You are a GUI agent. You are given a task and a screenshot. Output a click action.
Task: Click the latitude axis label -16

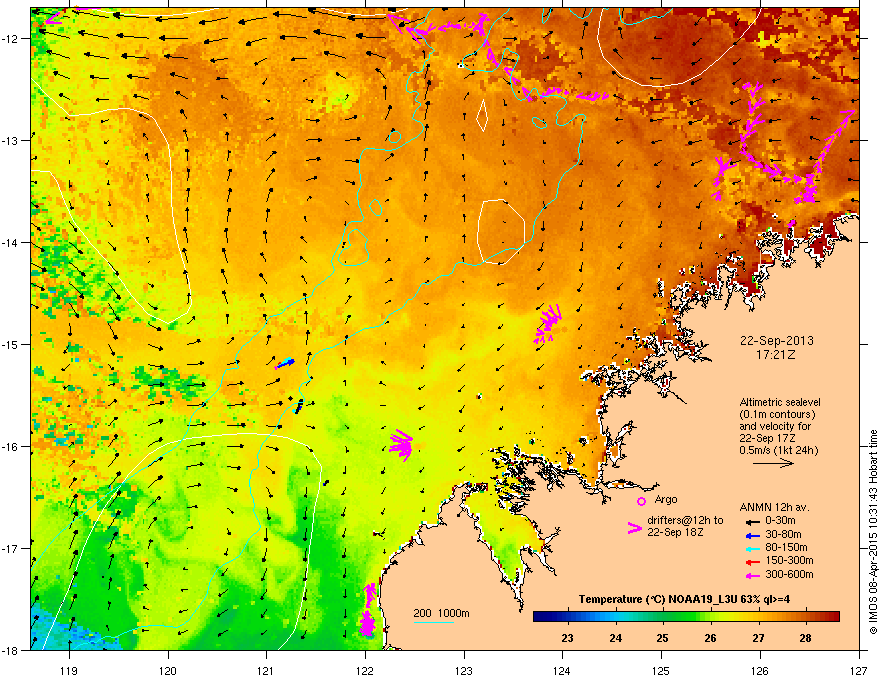[10, 447]
